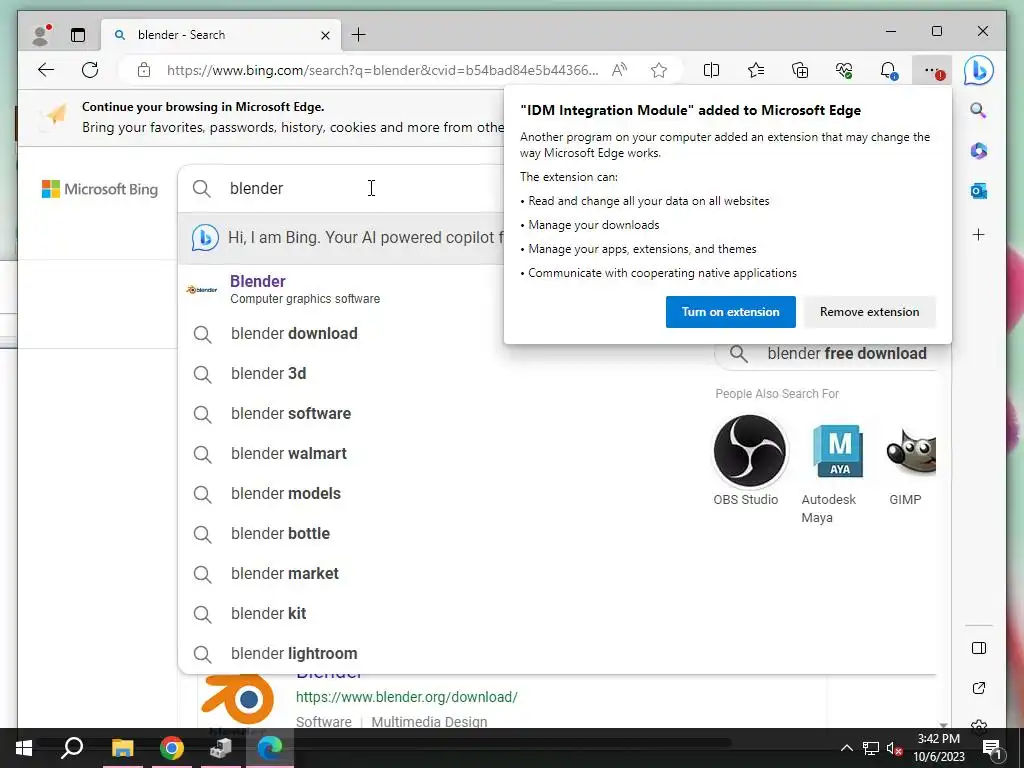Open Google Chrome from taskbar

click(x=172, y=748)
